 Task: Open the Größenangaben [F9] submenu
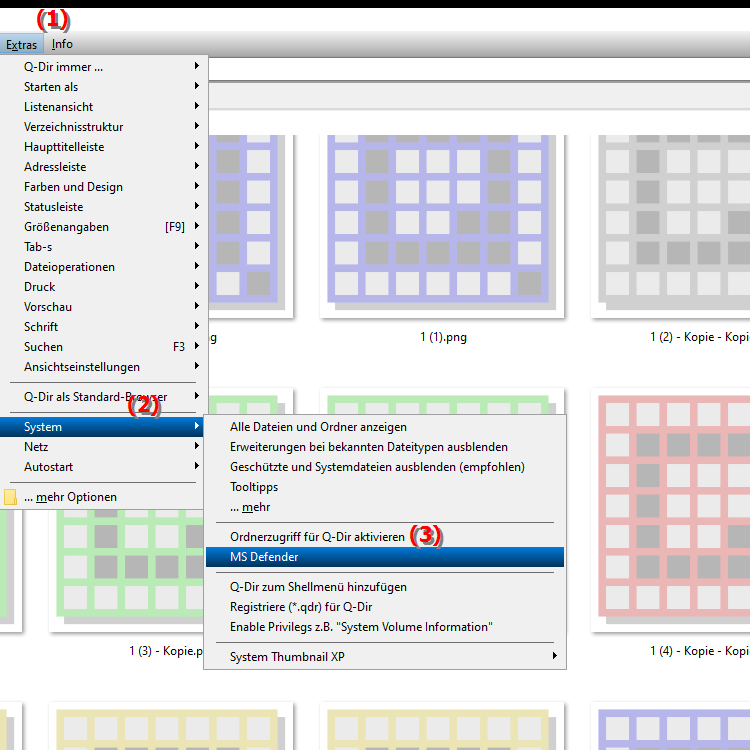tap(104, 227)
